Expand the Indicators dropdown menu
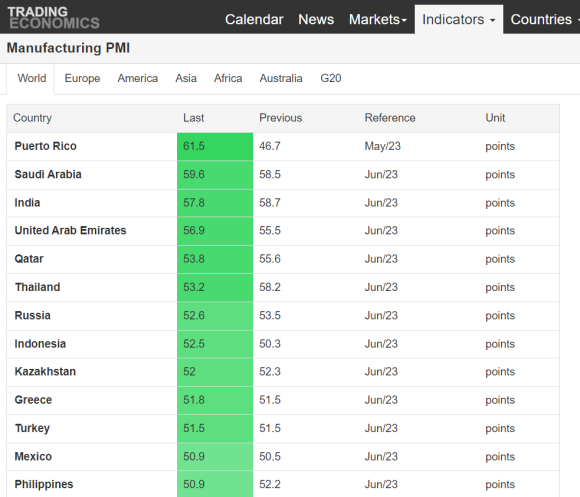The image size is (580, 497). (x=459, y=19)
